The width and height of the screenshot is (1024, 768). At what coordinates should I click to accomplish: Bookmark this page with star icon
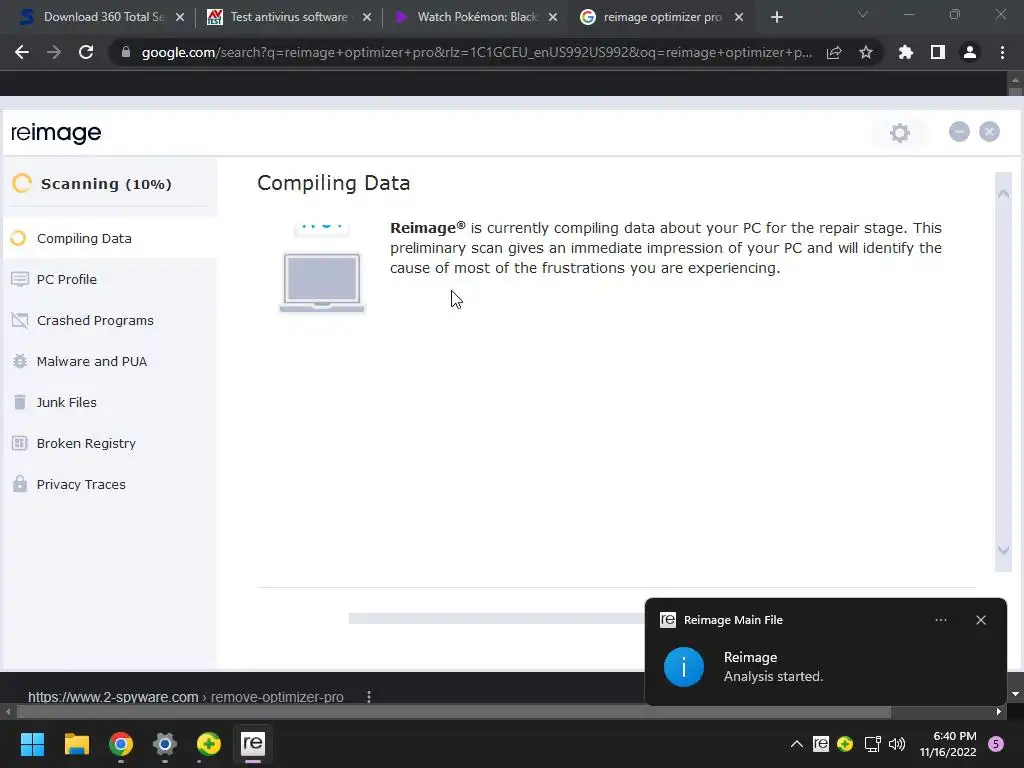coord(866,52)
